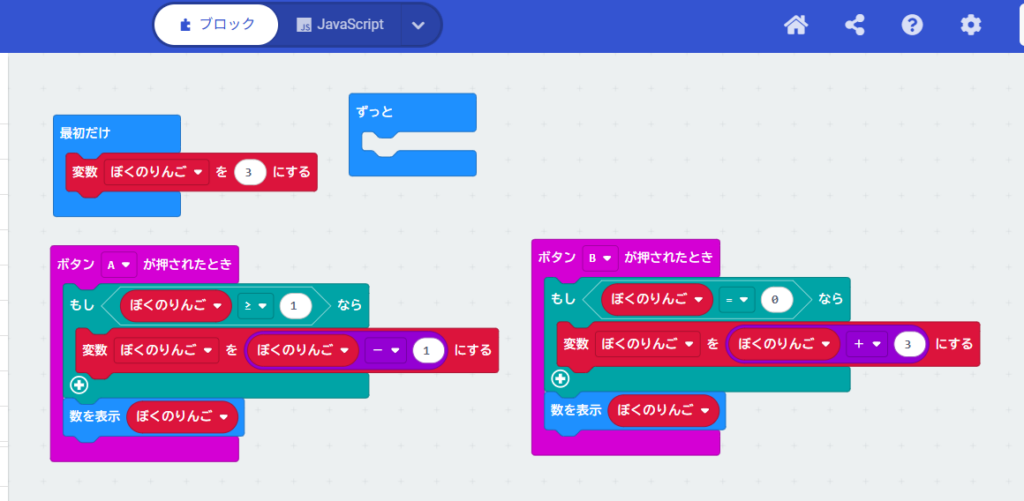Edit the value 1 in subtraction block

428,351
